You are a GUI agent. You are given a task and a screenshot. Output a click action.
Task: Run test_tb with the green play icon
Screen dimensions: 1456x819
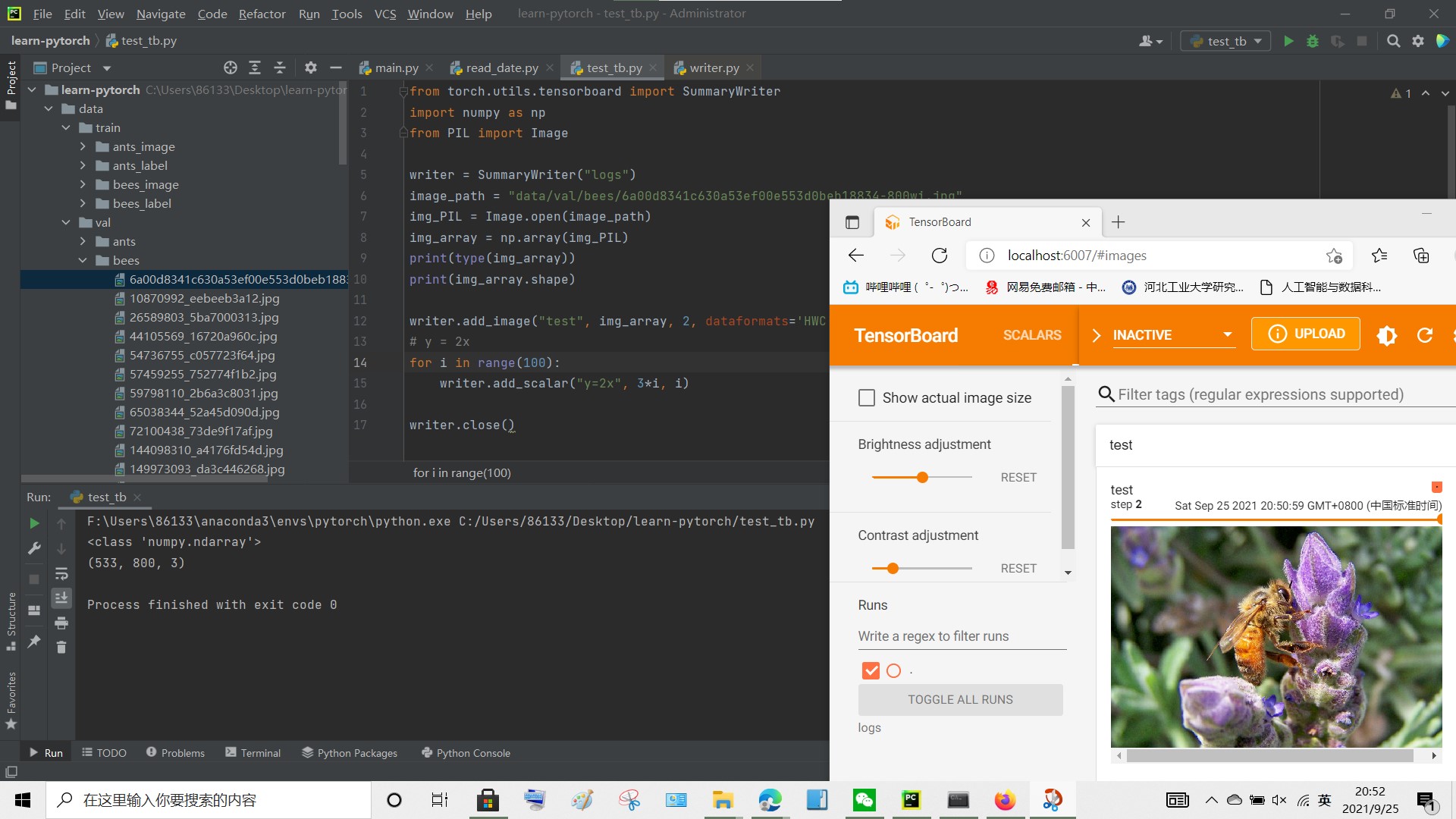click(1288, 41)
